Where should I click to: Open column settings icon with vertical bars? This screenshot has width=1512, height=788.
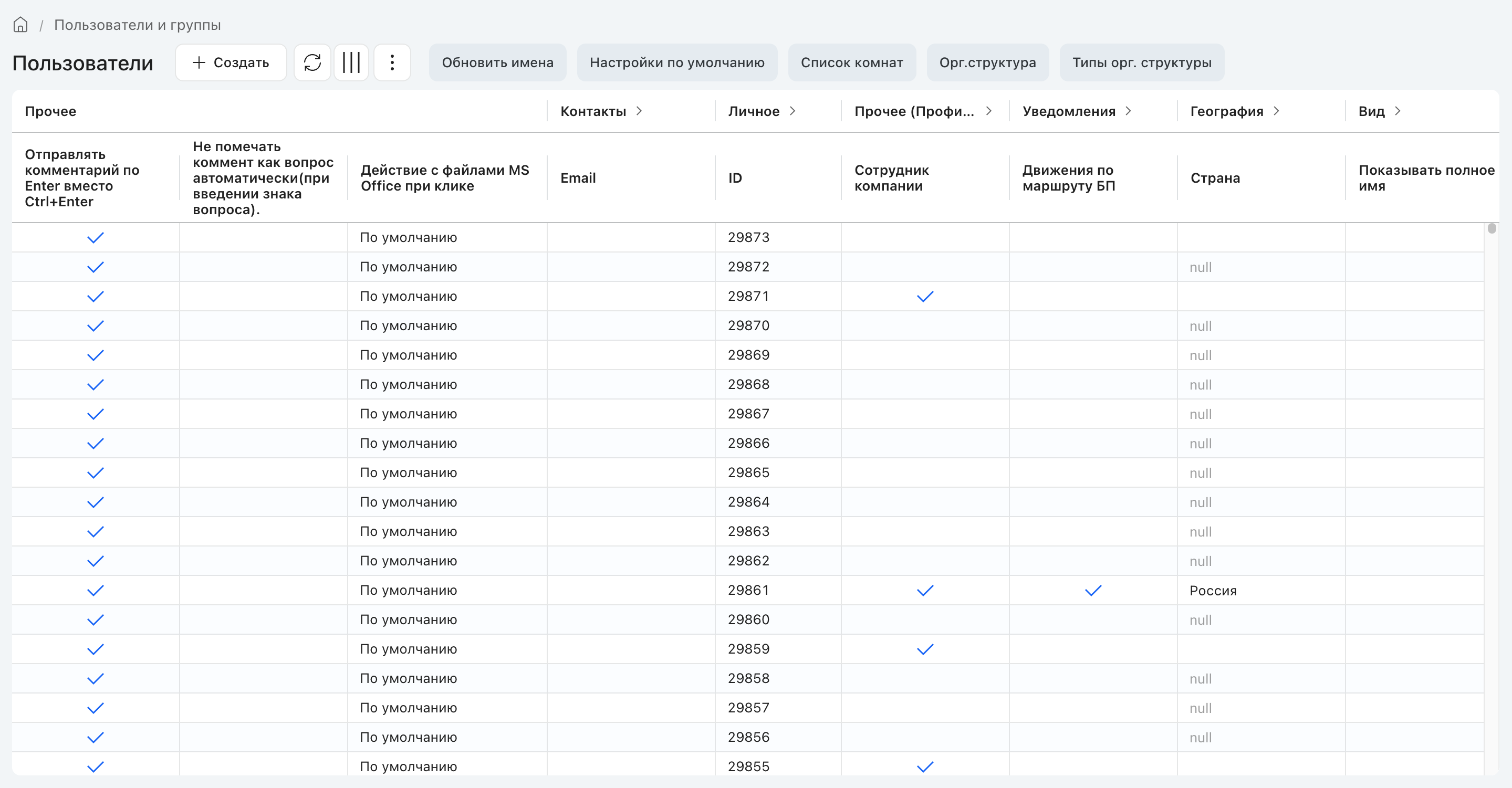point(351,62)
